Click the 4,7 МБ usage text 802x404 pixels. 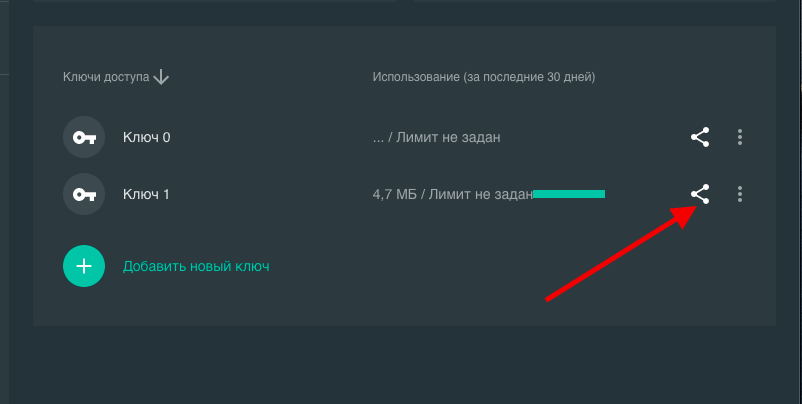coord(394,194)
